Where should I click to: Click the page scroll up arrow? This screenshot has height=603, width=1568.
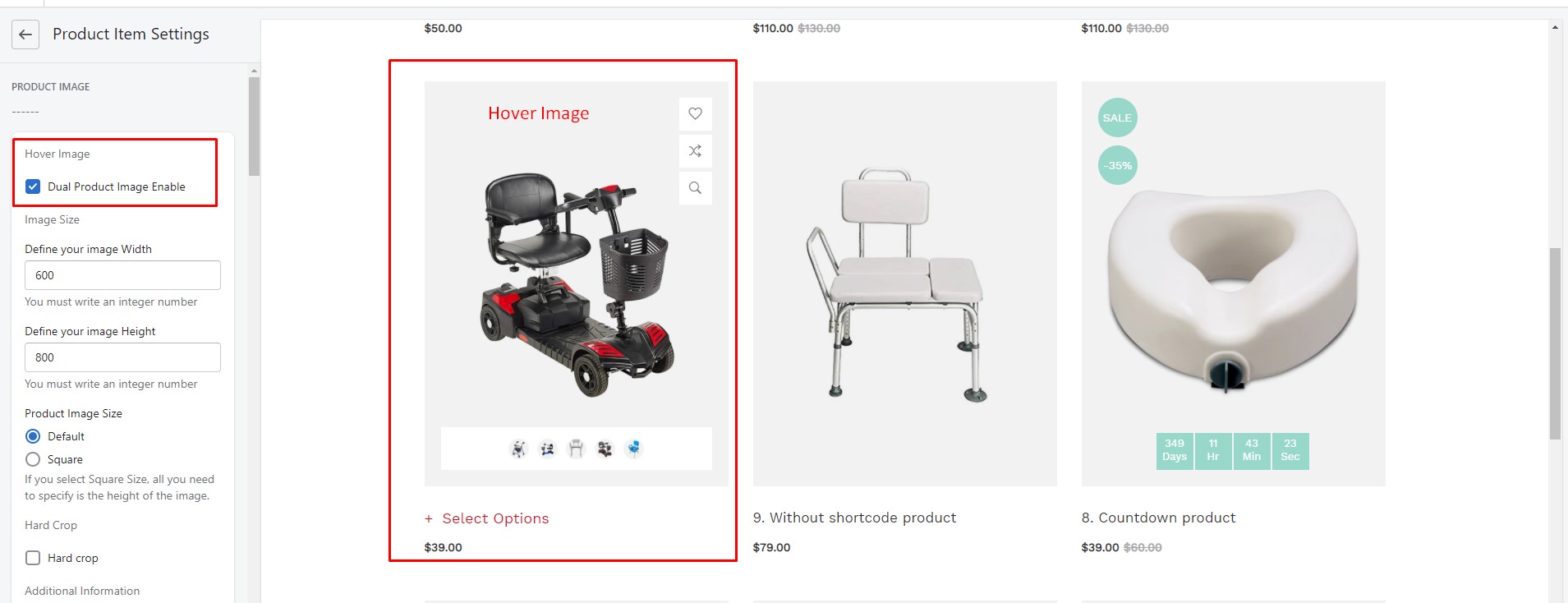[x=1555, y=27]
